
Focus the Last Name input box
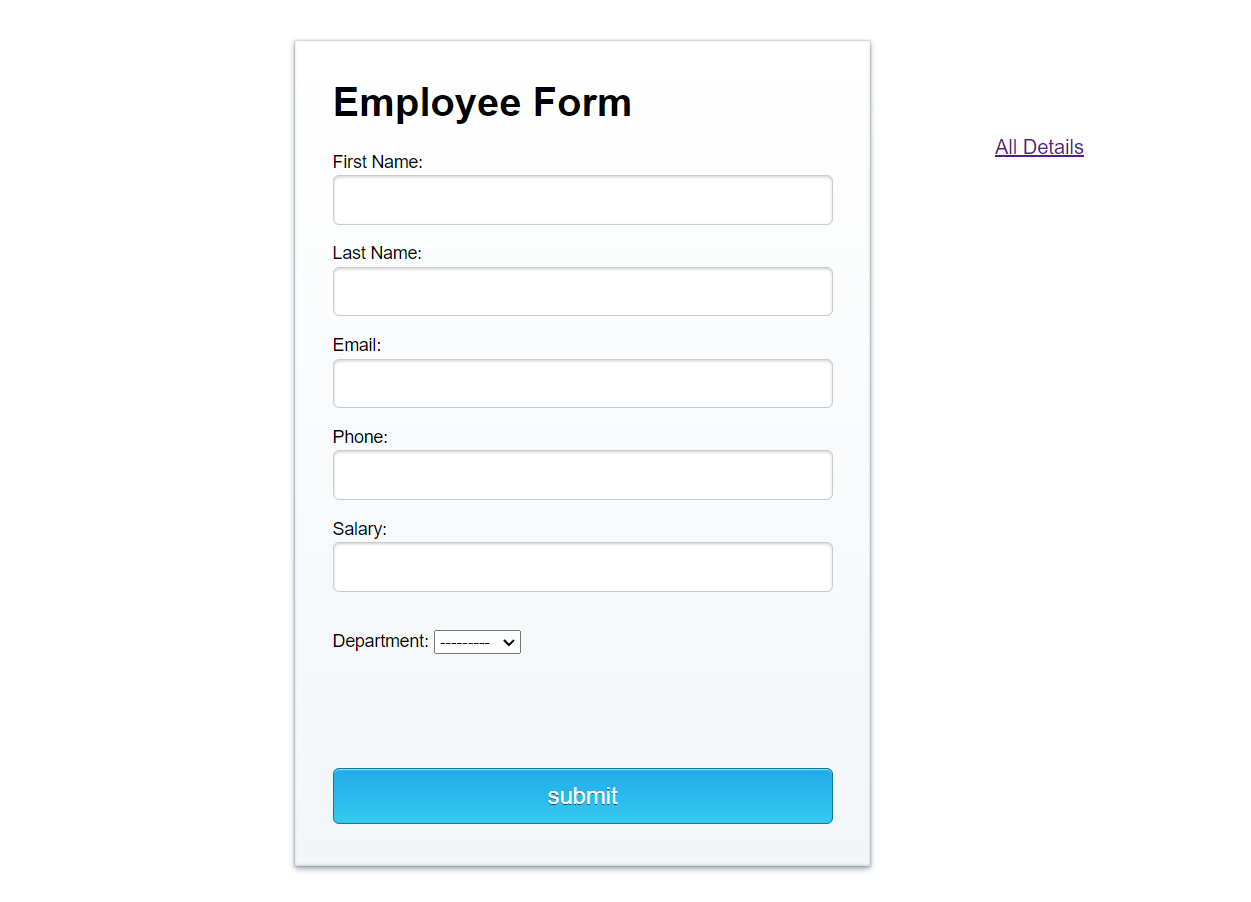pyautogui.click(x=582, y=291)
